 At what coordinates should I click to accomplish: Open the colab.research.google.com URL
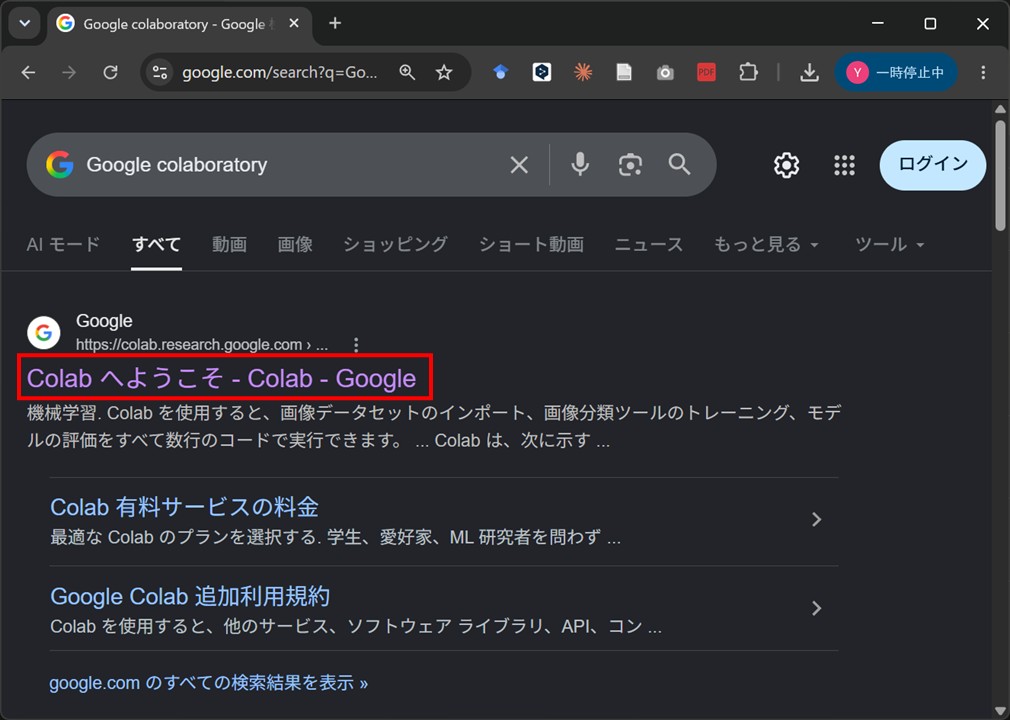pos(202,345)
